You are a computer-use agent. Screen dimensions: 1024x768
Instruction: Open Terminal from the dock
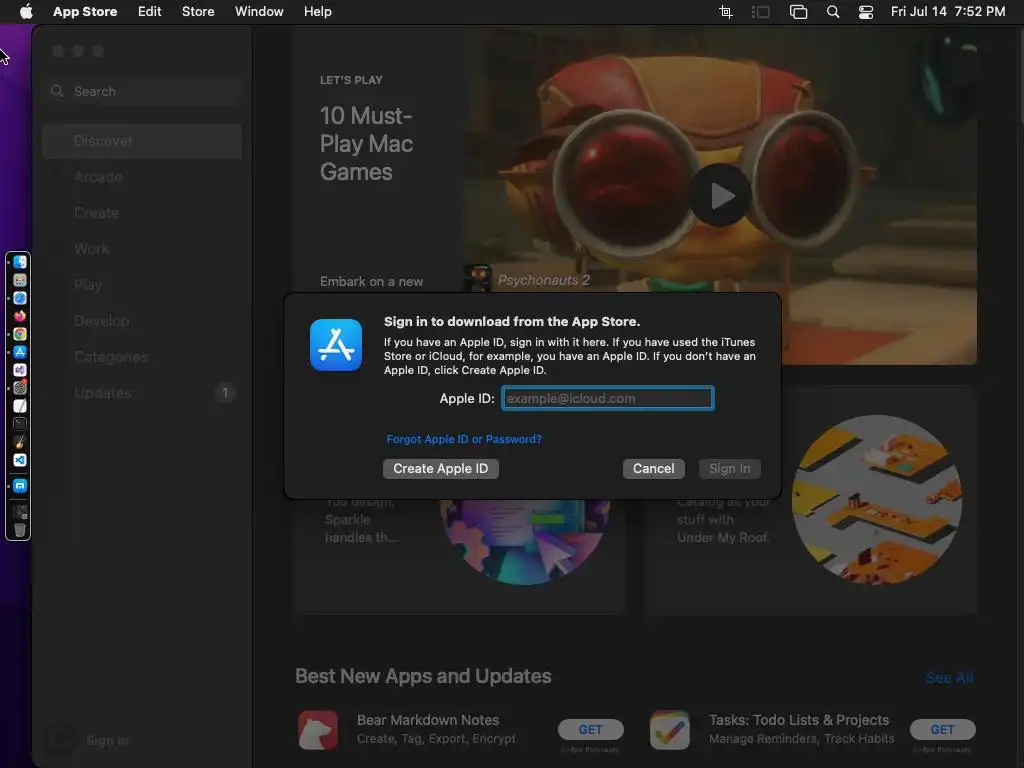click(20, 424)
